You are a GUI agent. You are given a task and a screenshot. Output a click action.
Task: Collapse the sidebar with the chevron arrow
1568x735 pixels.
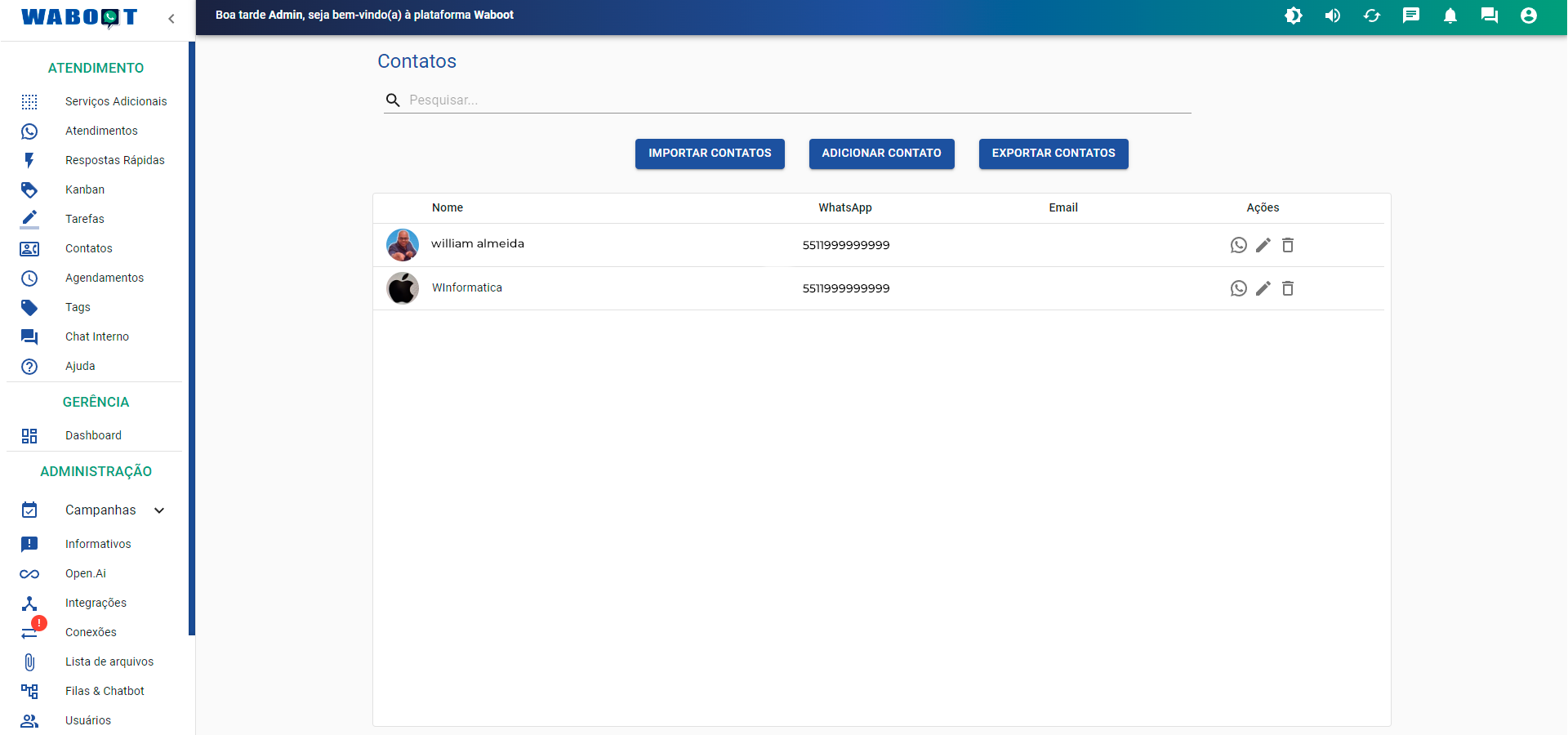[171, 18]
